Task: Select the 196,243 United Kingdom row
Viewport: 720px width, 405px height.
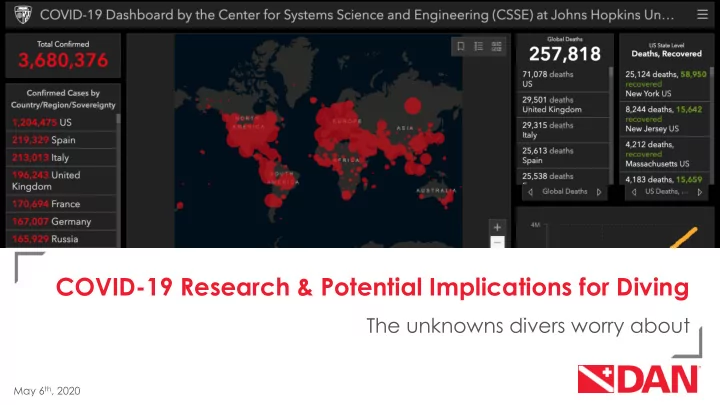Action: point(61,180)
